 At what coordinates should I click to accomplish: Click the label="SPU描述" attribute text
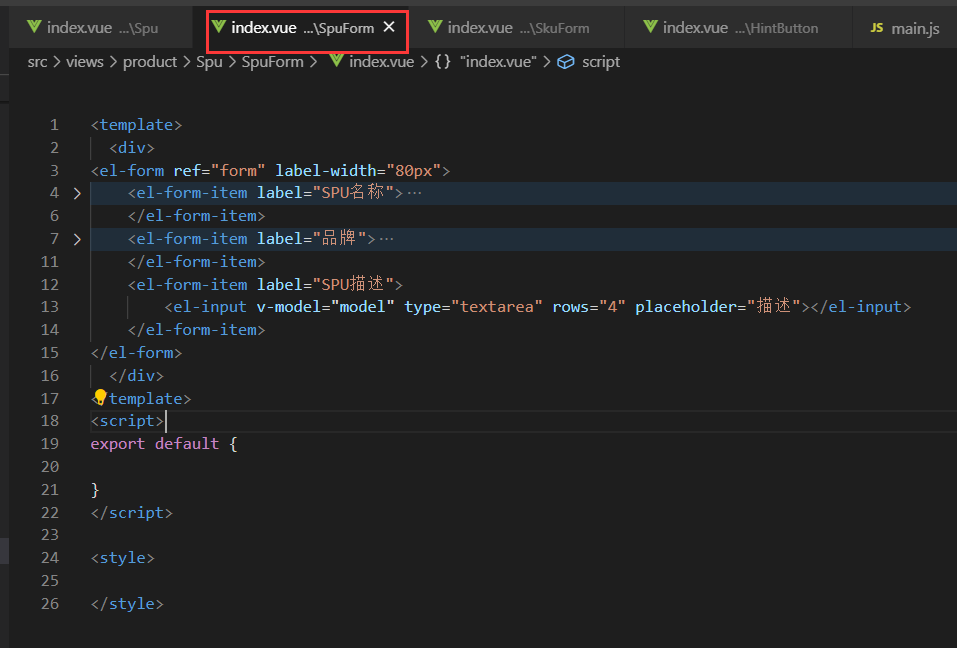point(325,284)
